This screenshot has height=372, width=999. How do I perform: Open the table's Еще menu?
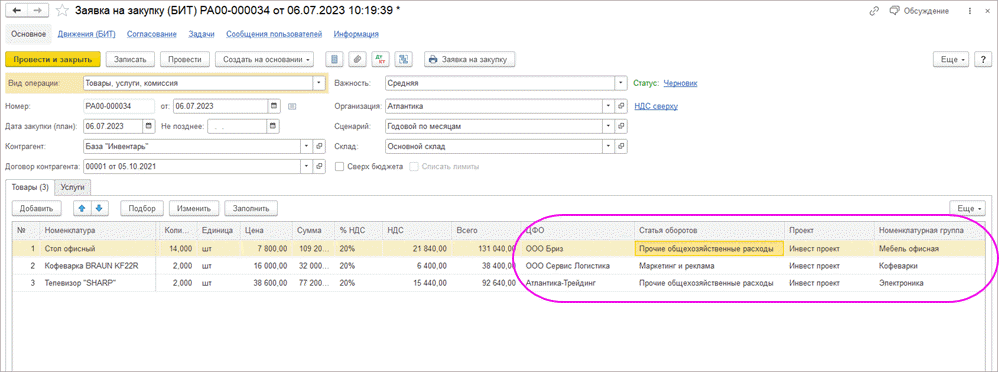pyautogui.click(x=968, y=208)
